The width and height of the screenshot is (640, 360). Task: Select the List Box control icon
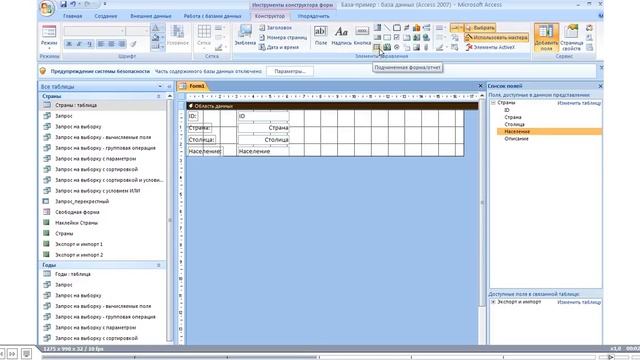point(377,38)
